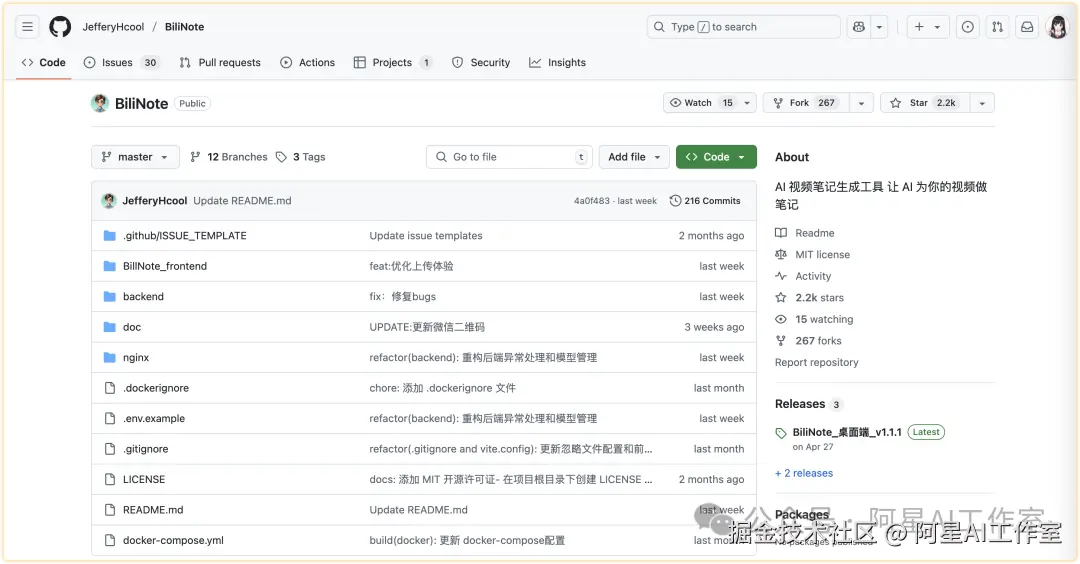This screenshot has height=564, width=1080.
Task: Open JefferyHcool owner breadcrumb link
Action: (x=113, y=27)
